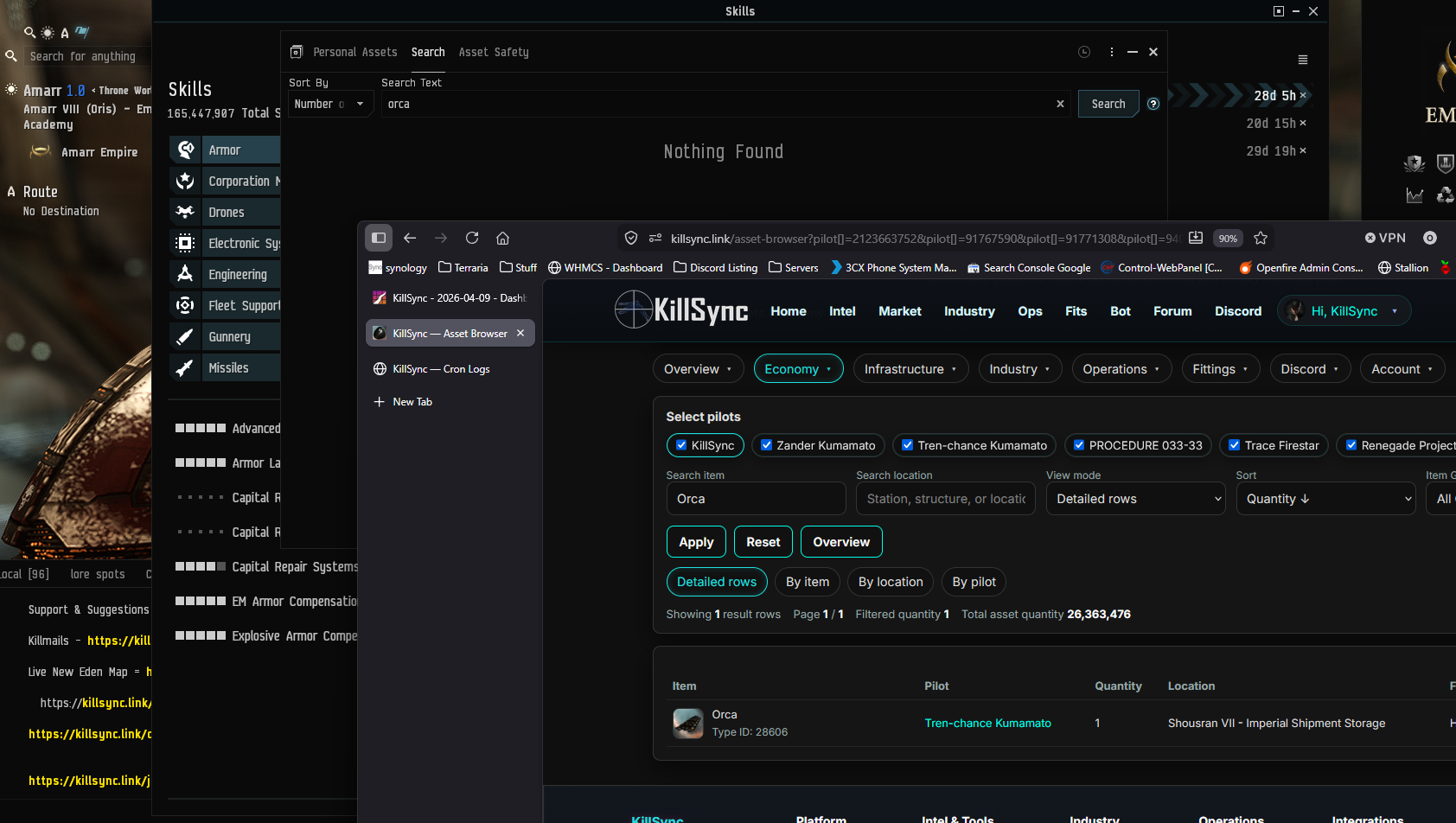Switch to the Asset Safety tab
Viewport: 1456px width, 823px height.
494,53
